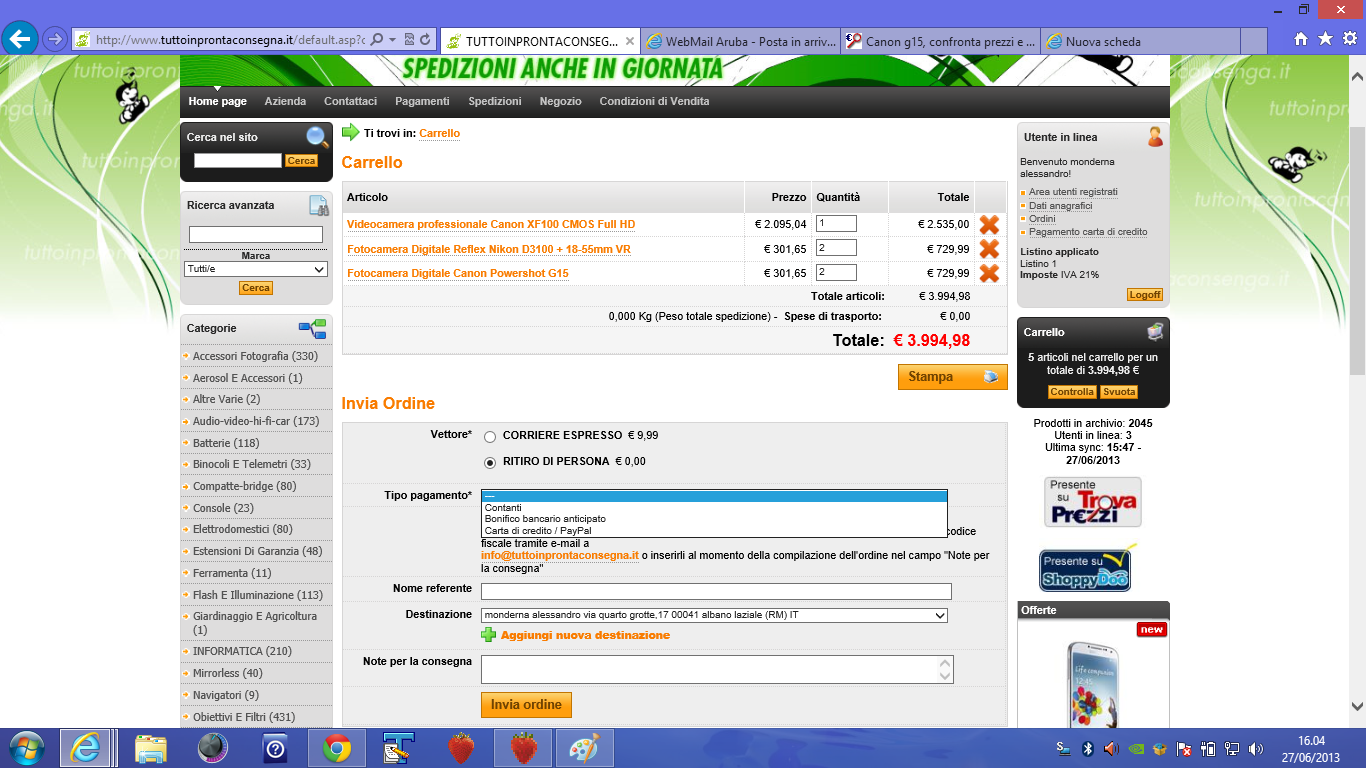
Task: Click the site search text field
Action: 238,160
